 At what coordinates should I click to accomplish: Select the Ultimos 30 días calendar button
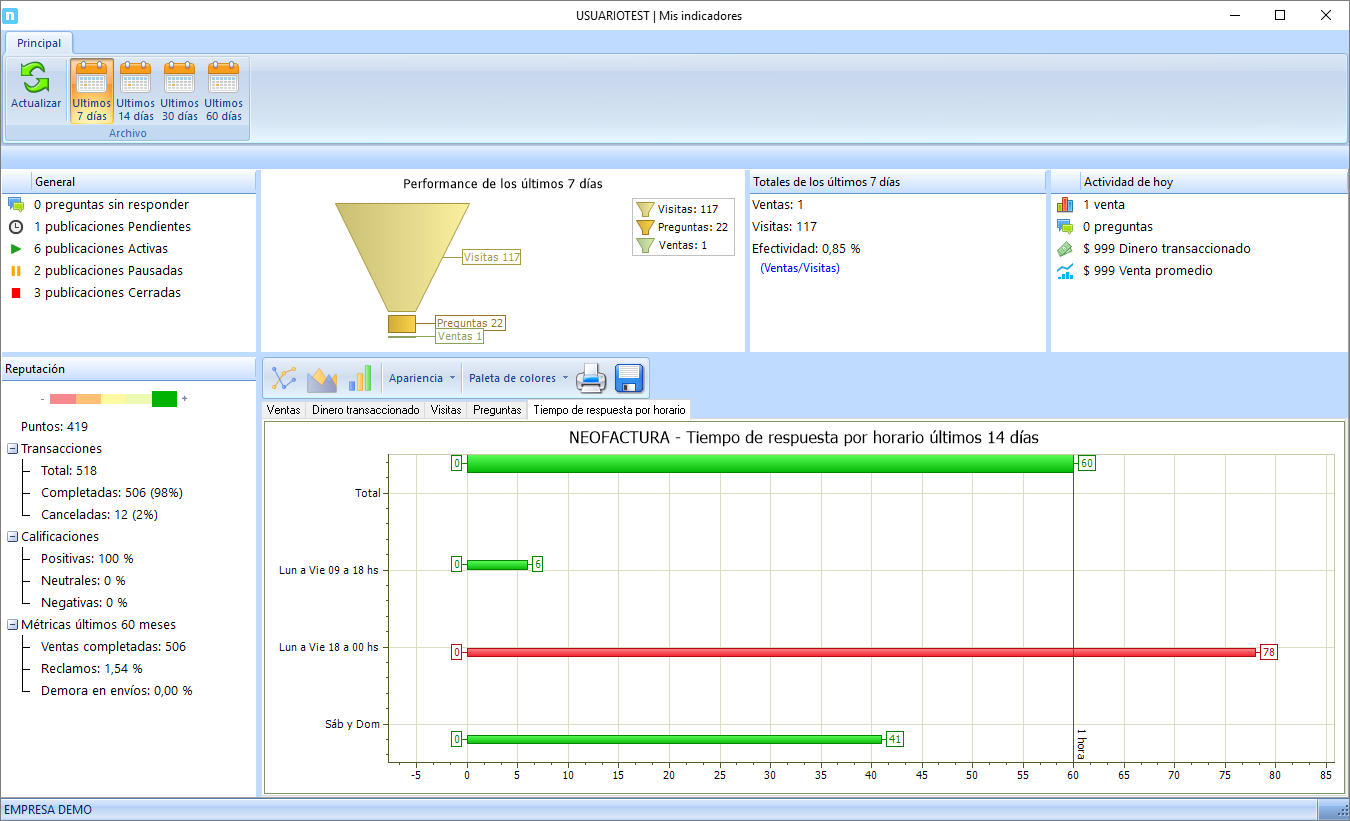tap(179, 91)
